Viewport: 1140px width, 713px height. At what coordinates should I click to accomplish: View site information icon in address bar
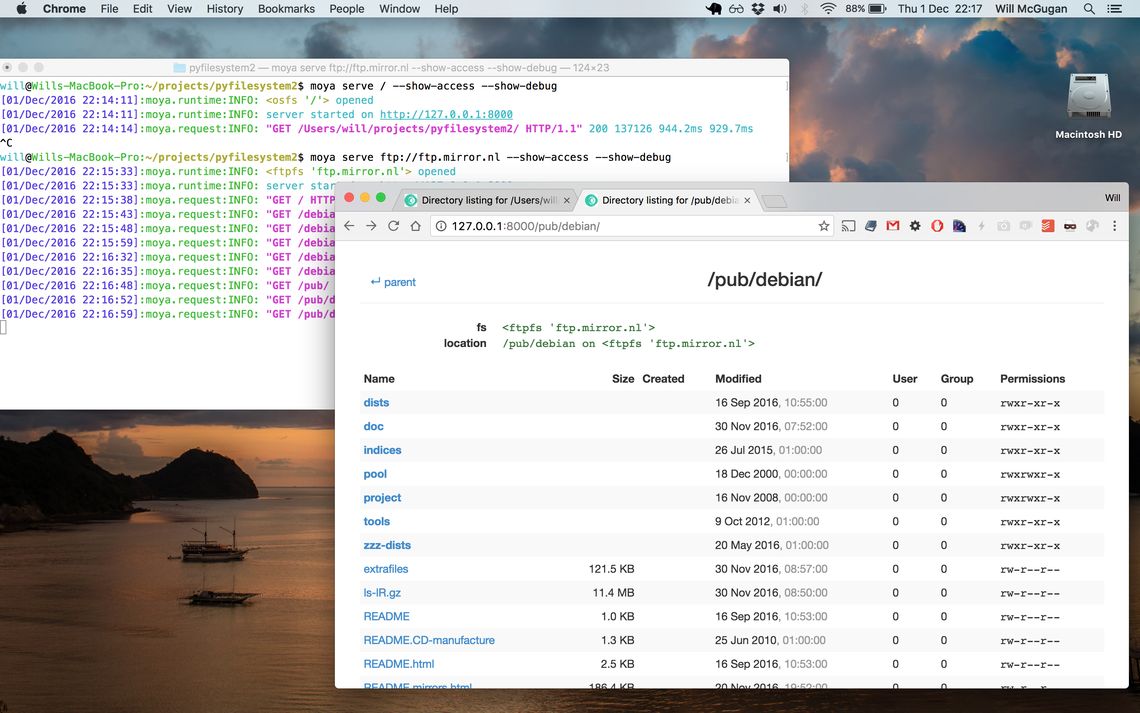[441, 226]
